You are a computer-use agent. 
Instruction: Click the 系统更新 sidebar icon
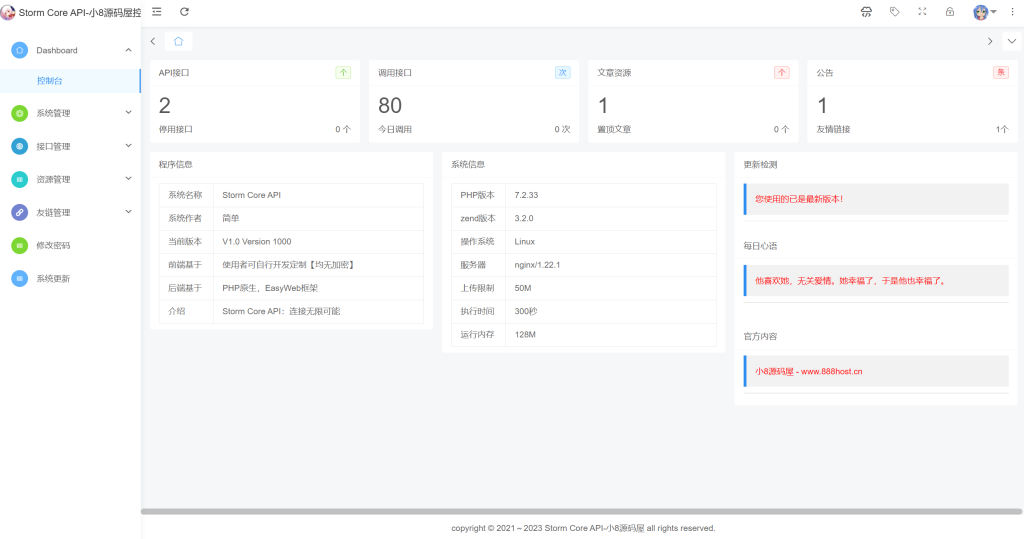[x=20, y=278]
